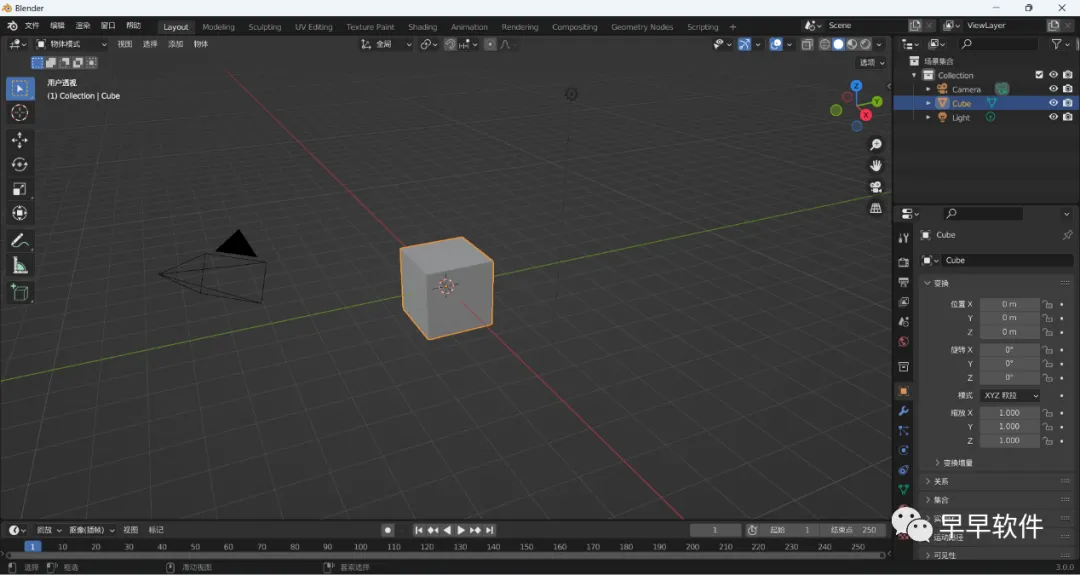The image size is (1080, 575).
Task: Expand the Camera item in outliner
Action: click(x=928, y=89)
